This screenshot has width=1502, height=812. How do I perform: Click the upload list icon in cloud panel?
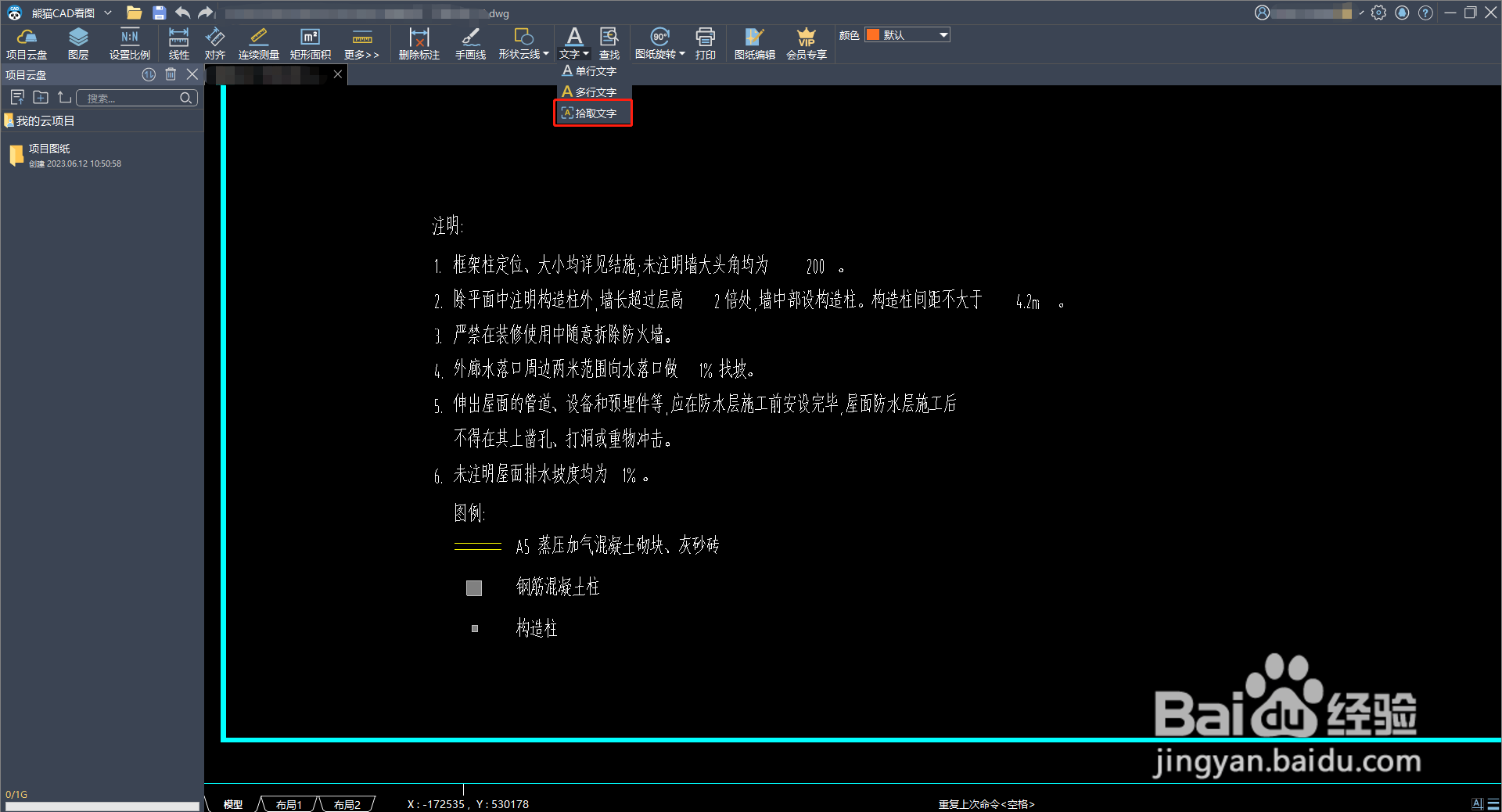point(17,98)
